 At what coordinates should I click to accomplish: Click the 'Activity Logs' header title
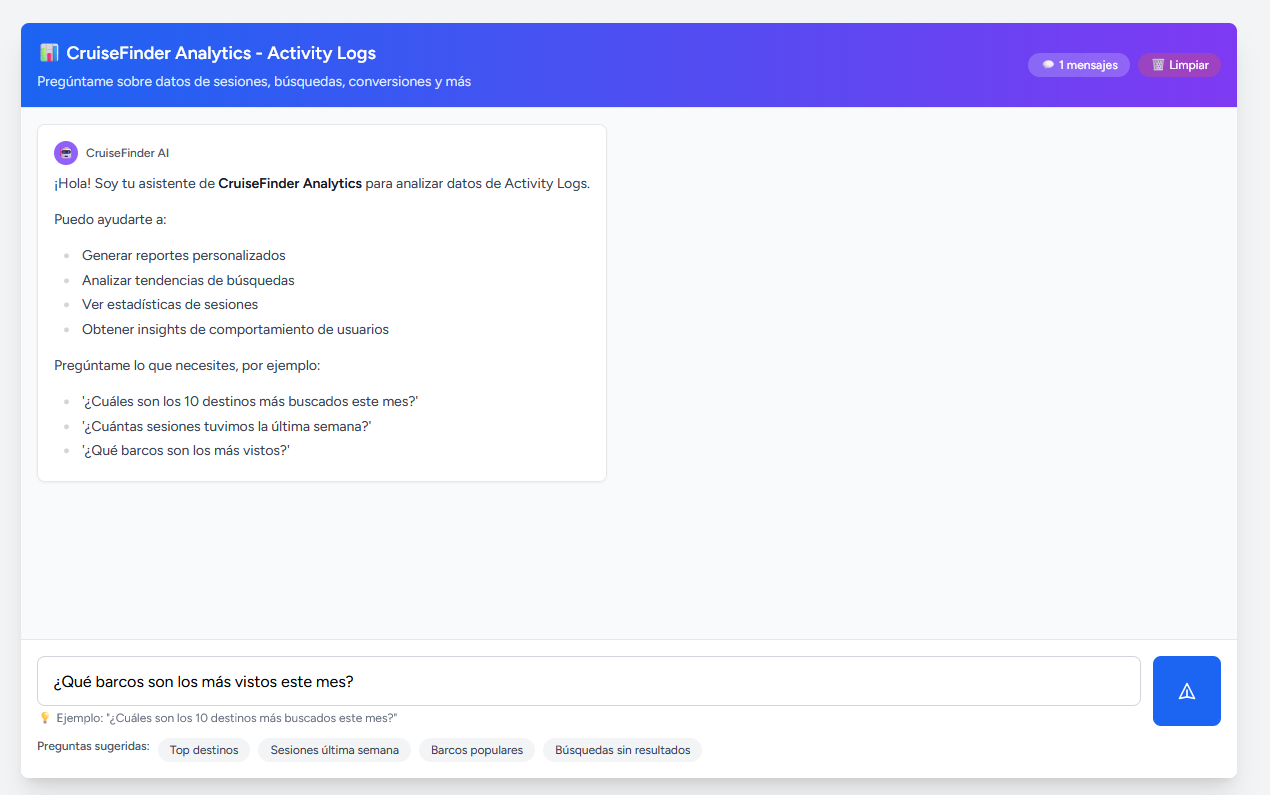(222, 52)
